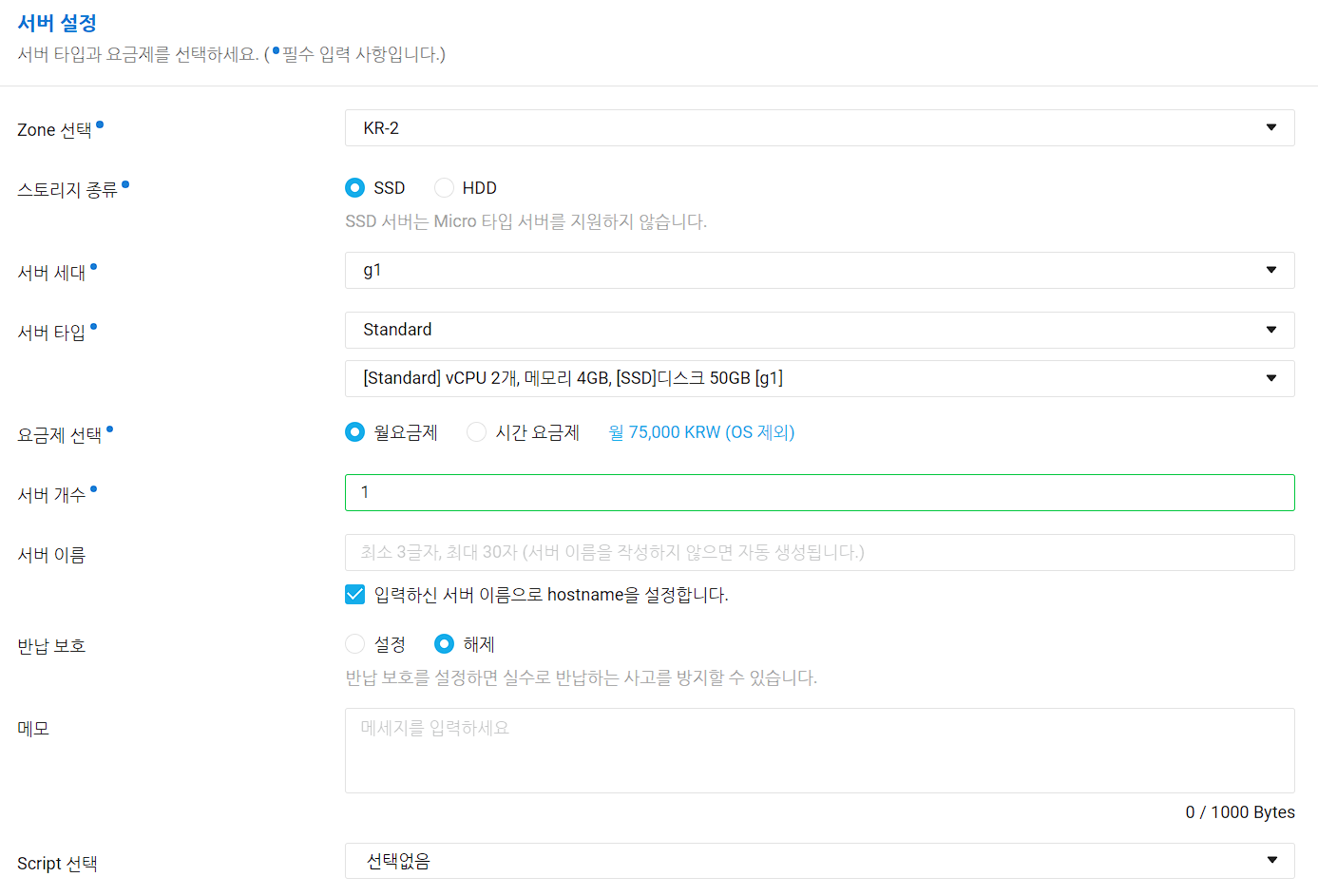Choose the 월요금제 billing option
The image size is (1318, 896).
(355, 432)
